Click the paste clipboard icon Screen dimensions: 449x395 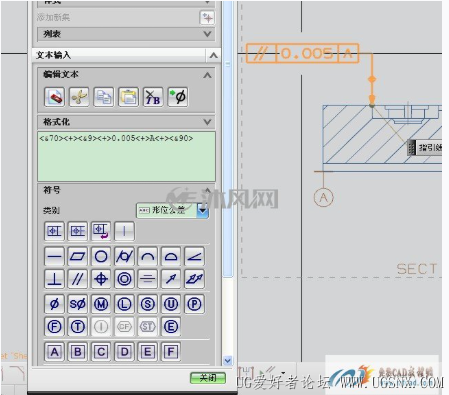pos(128,97)
